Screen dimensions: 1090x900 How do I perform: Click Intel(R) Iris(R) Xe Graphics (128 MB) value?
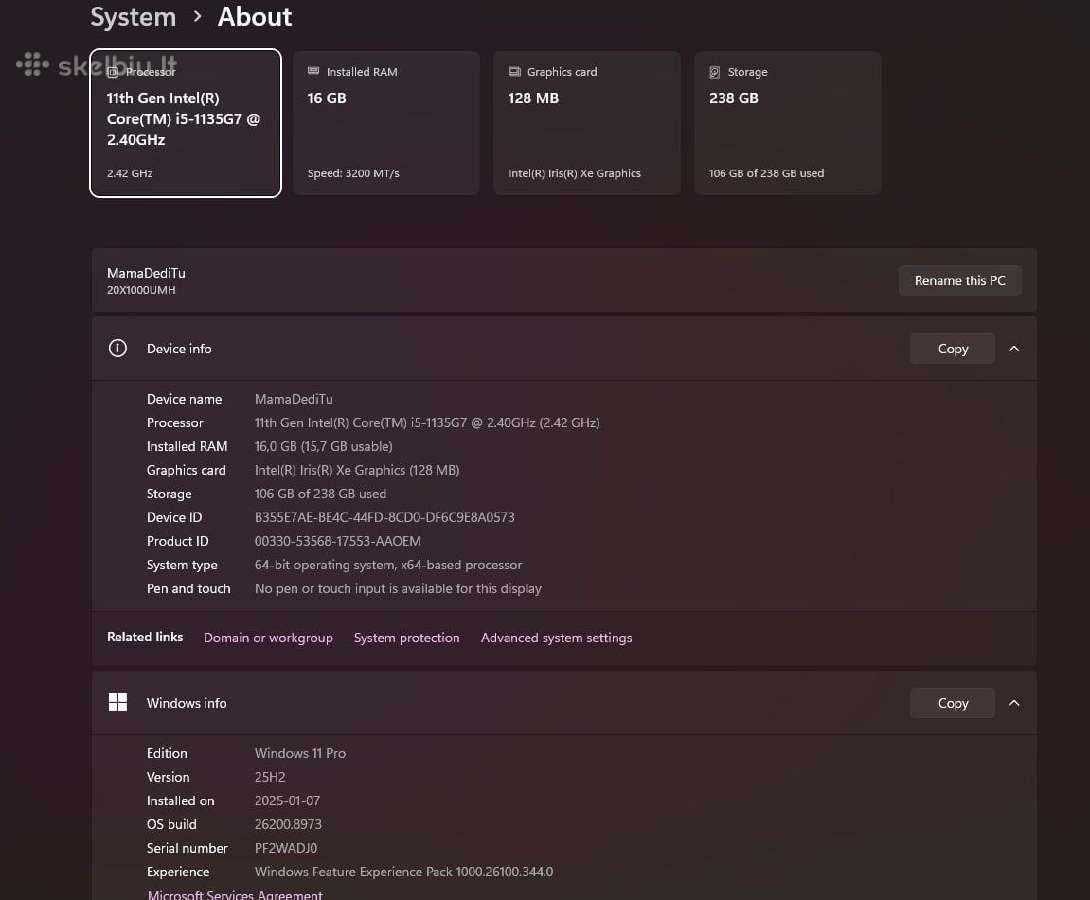357,470
